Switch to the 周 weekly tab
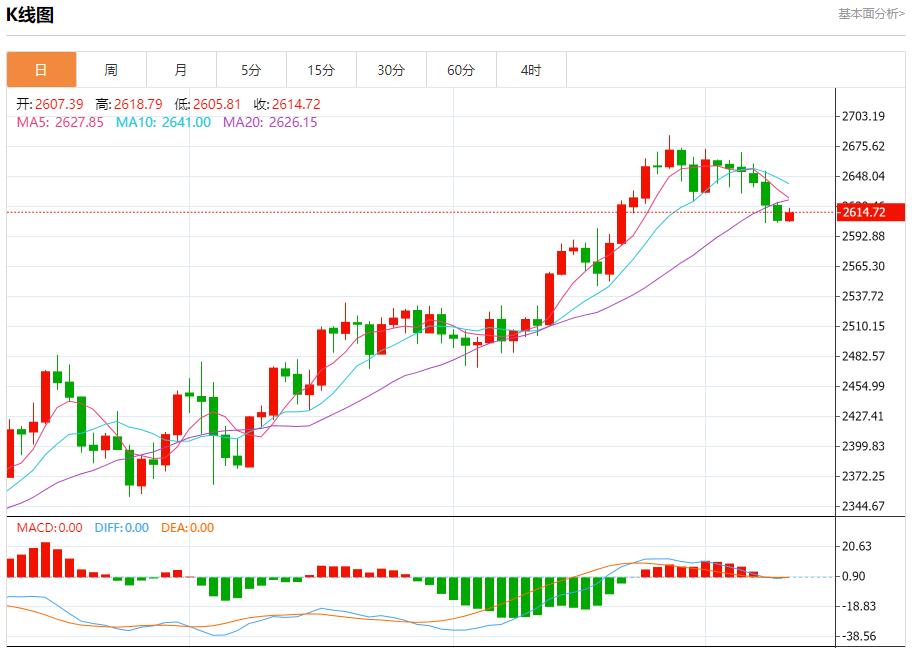912x648 pixels. pyautogui.click(x=111, y=70)
